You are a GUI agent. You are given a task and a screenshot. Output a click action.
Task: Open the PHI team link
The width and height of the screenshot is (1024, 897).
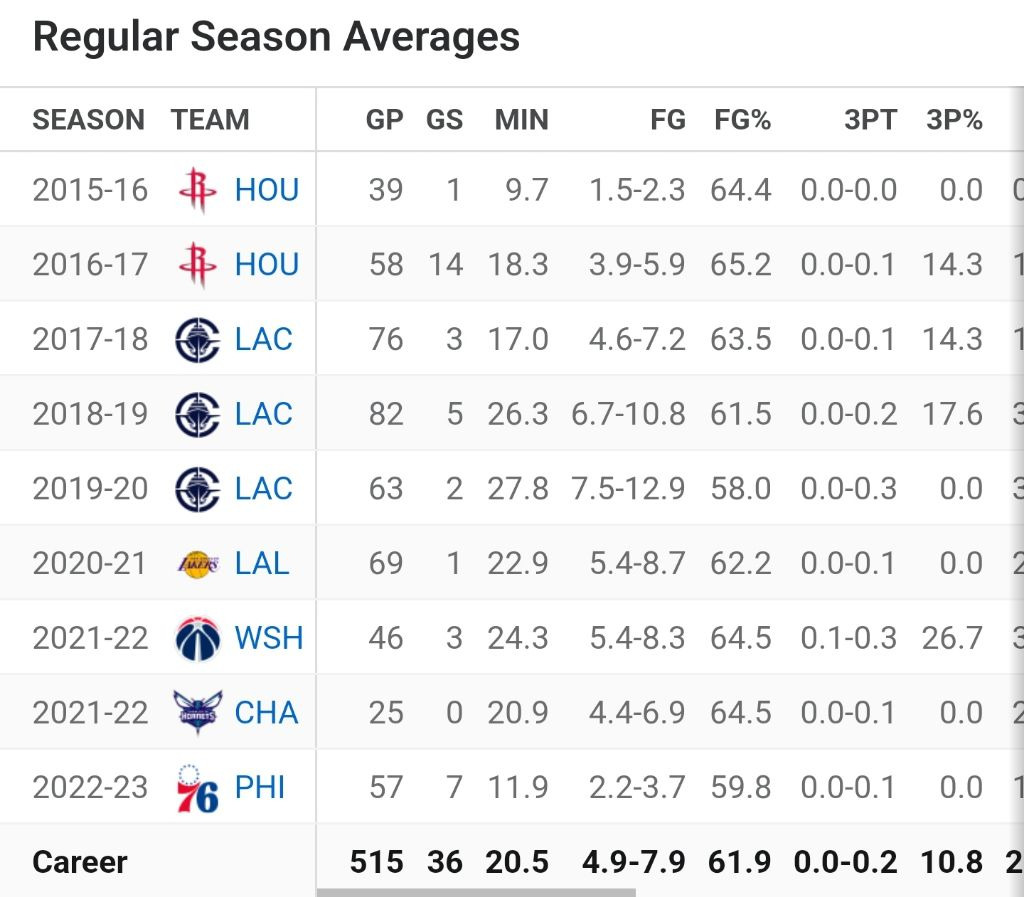(260, 787)
